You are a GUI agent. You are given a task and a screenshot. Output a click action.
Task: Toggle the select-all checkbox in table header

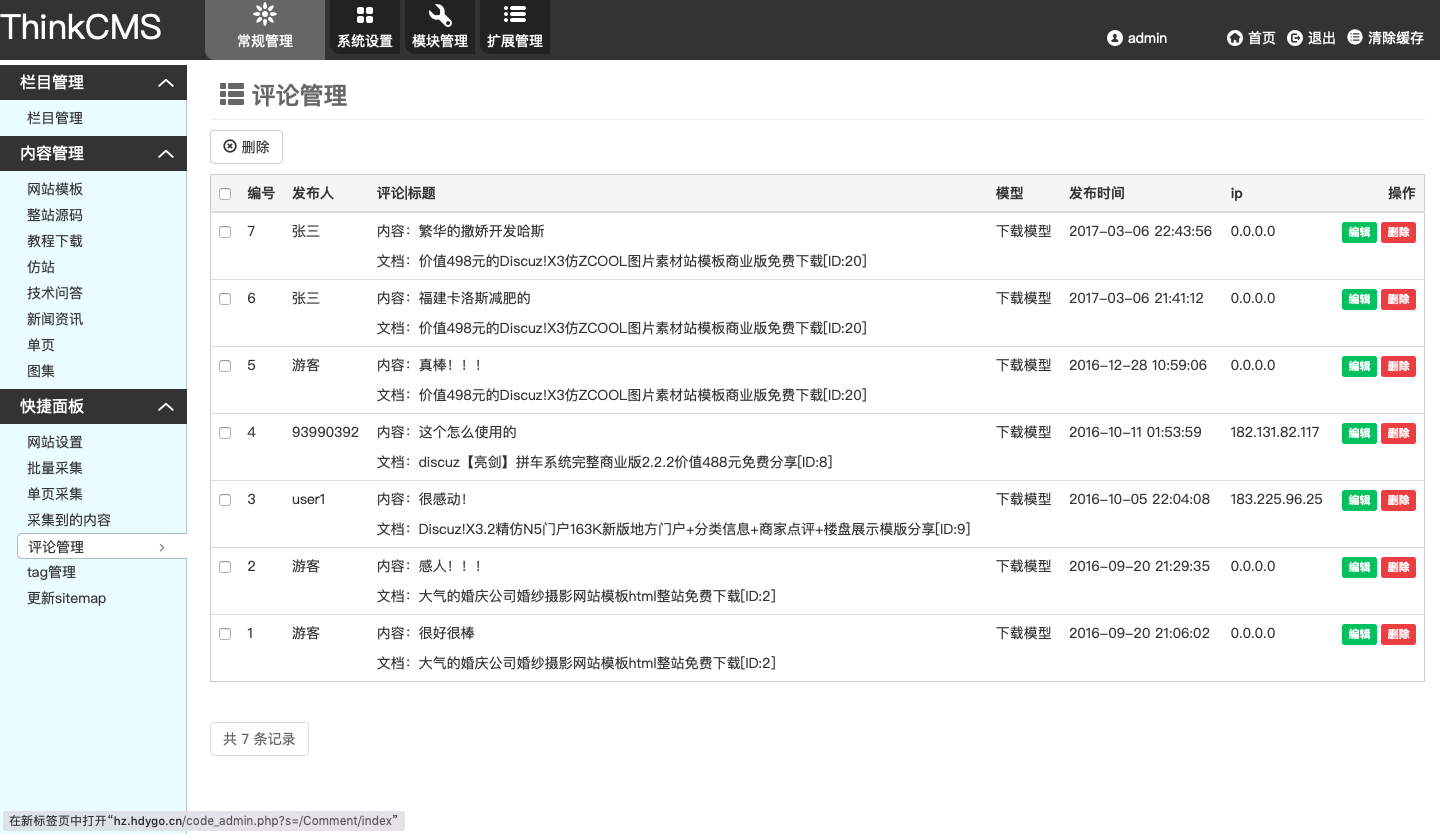[x=225, y=194]
